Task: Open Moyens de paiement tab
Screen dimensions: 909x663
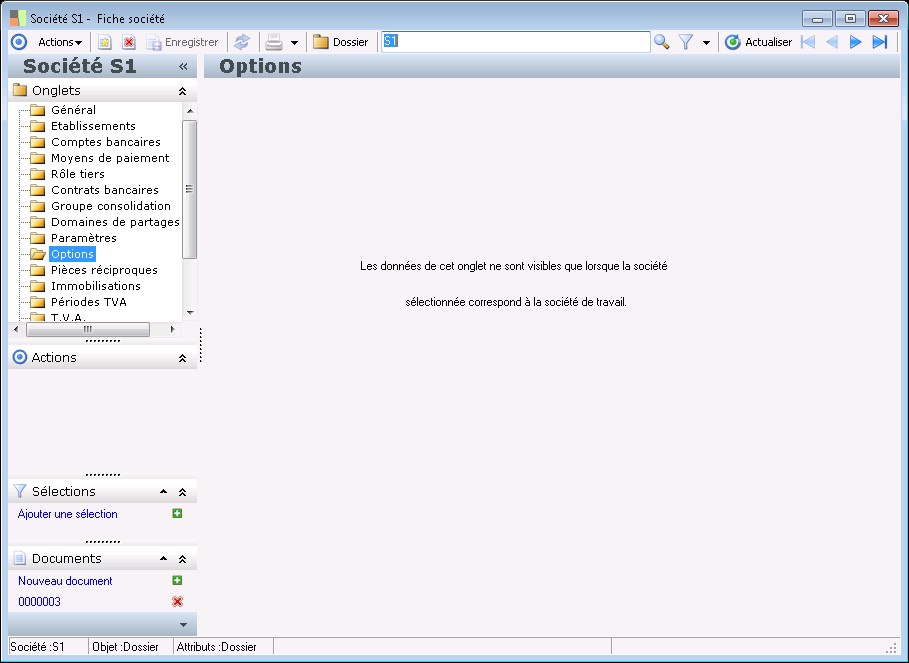Action: click(110, 158)
